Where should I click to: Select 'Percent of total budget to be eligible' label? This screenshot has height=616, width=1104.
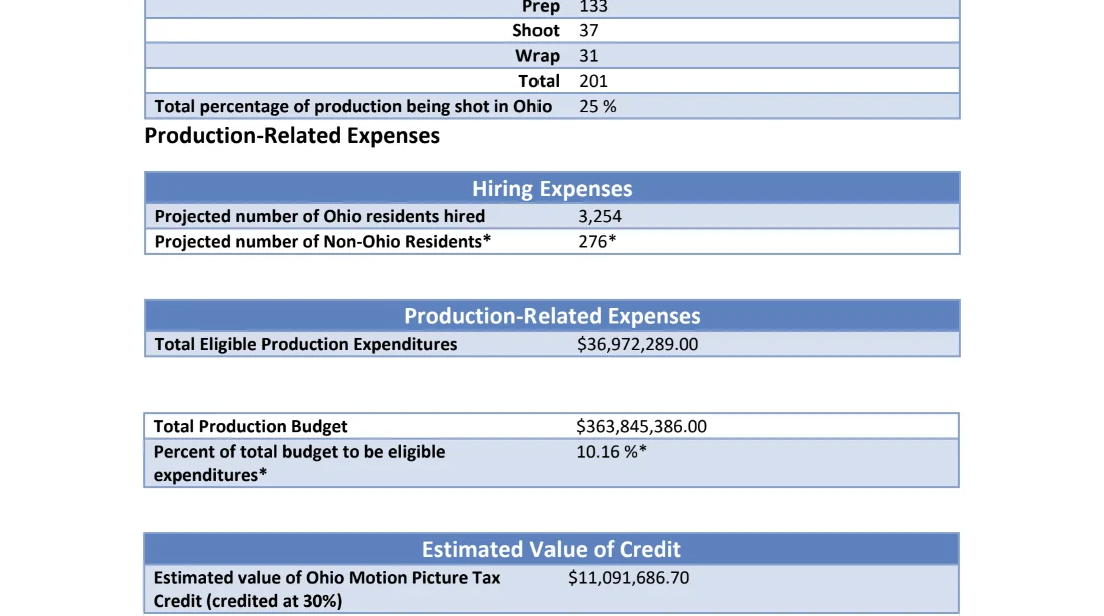[x=299, y=452]
